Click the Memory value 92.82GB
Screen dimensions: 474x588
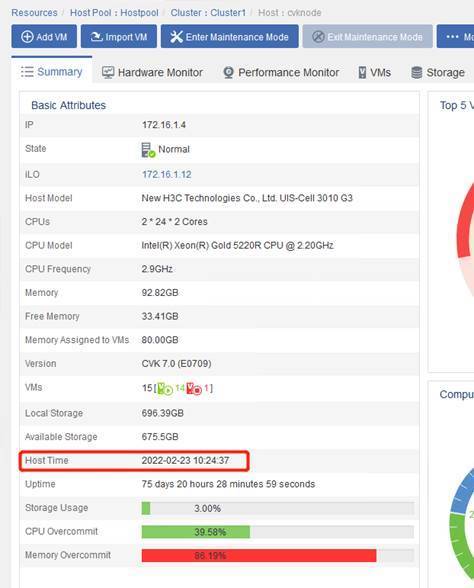coord(160,292)
